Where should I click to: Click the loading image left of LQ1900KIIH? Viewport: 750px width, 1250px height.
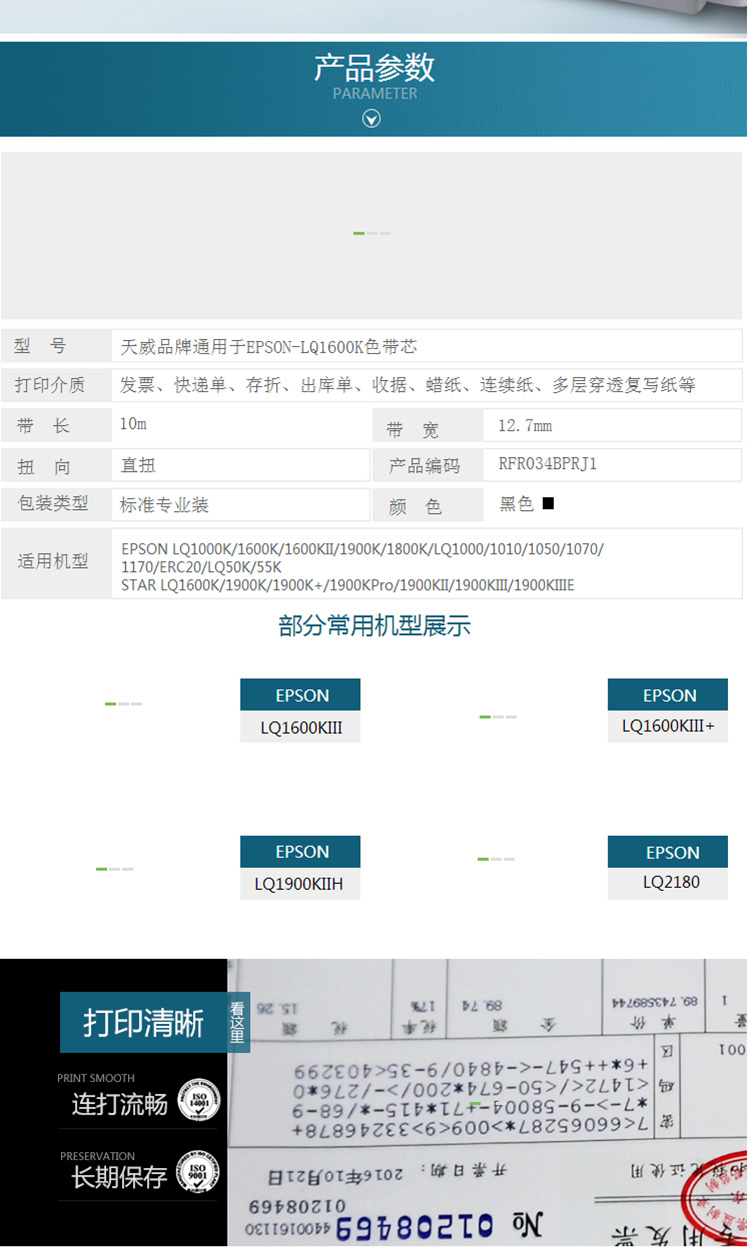[x=114, y=869]
